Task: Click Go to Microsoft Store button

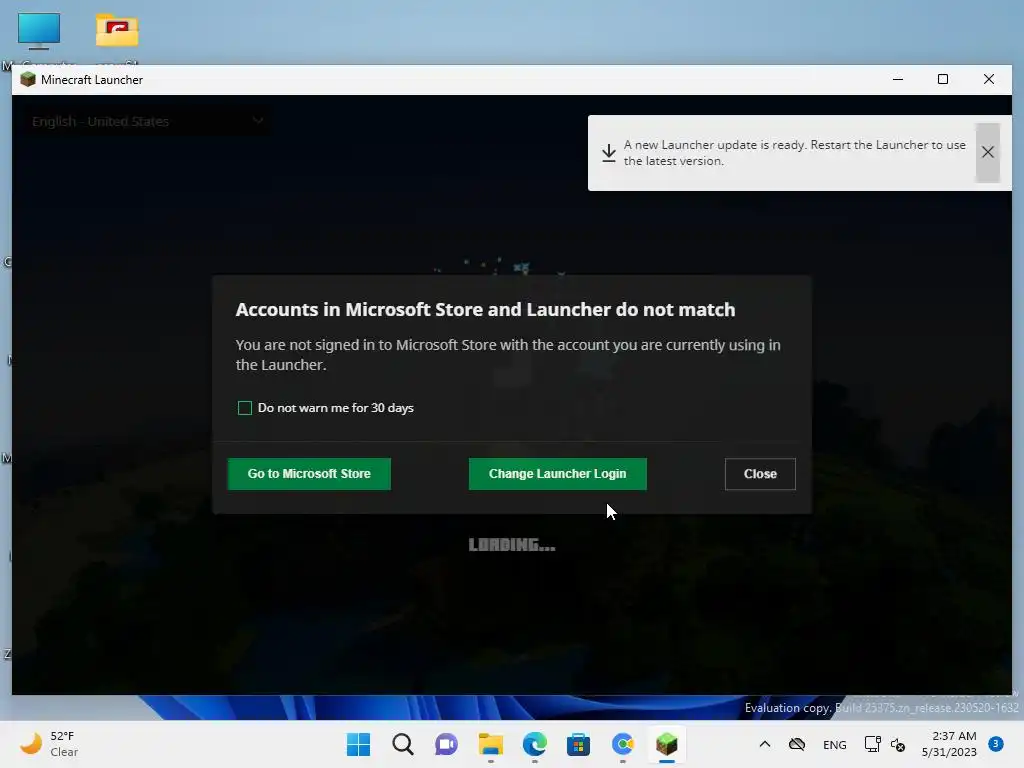Action: pos(309,474)
